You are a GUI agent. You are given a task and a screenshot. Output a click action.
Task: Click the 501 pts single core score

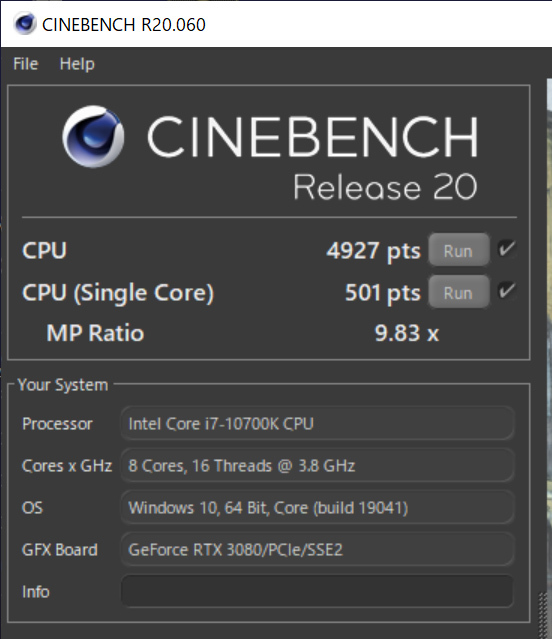[x=383, y=293]
